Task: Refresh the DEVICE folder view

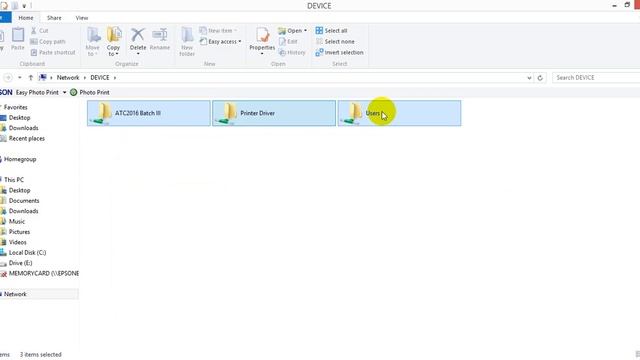Action: [540, 78]
